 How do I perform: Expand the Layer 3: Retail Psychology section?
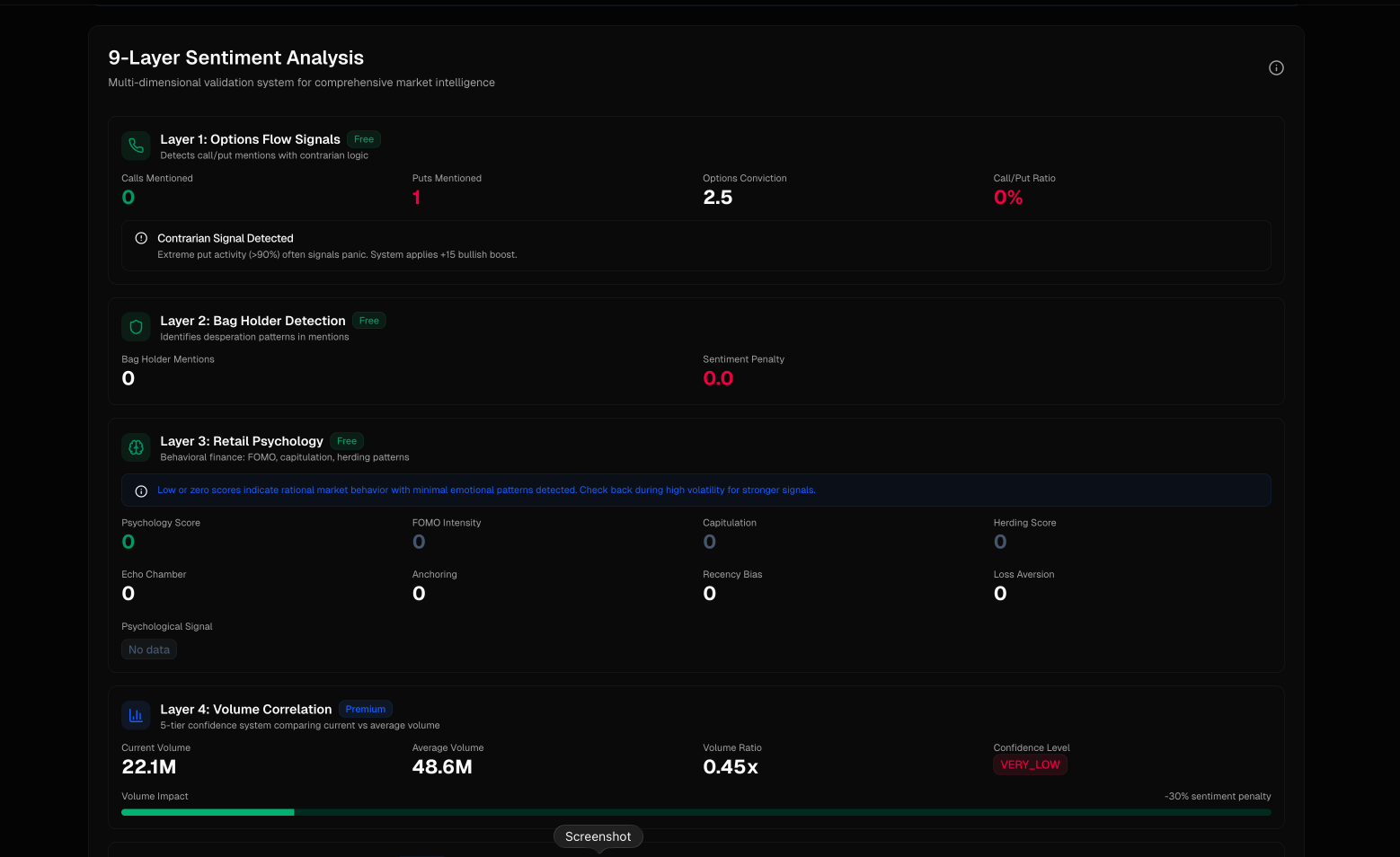(241, 441)
